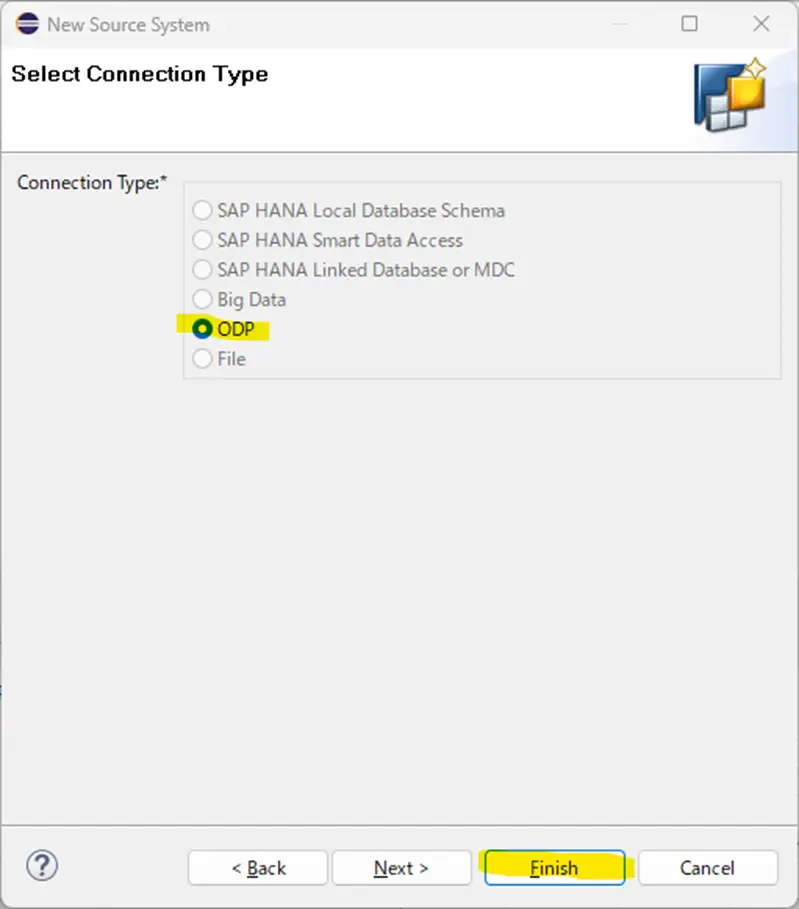Click the Connection Type field label

[92, 183]
